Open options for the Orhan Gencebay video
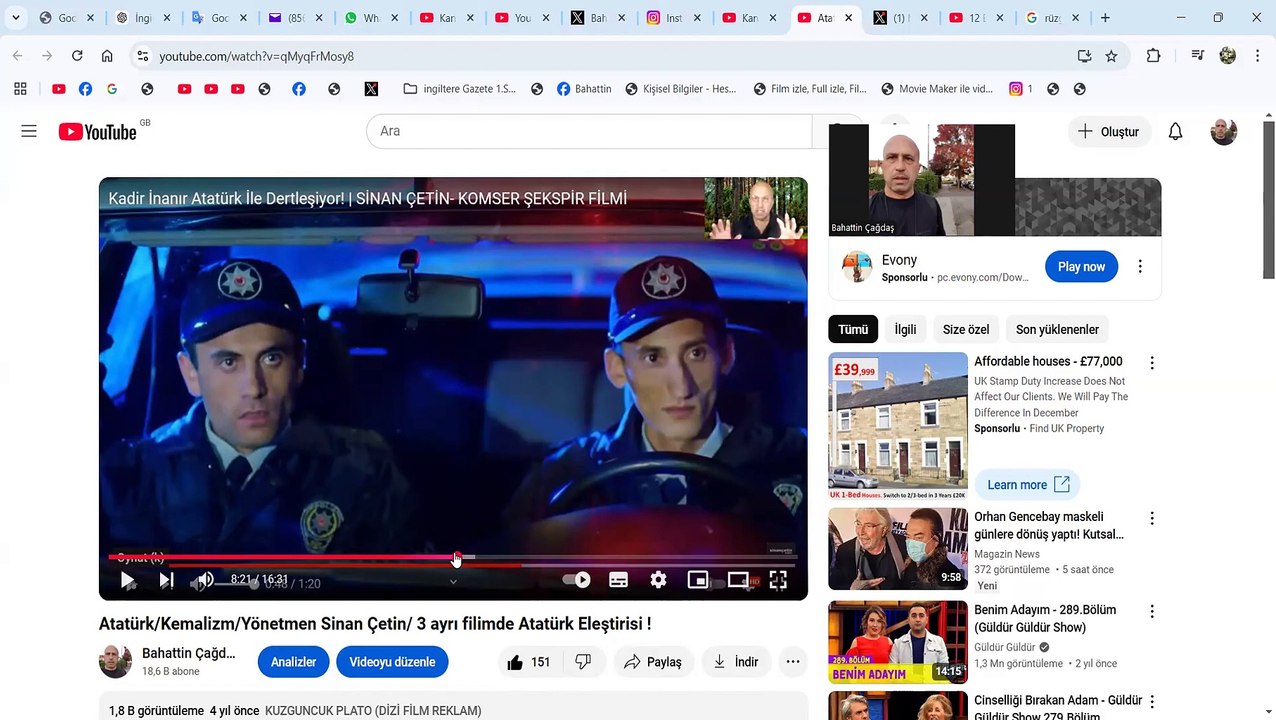 1152,518
